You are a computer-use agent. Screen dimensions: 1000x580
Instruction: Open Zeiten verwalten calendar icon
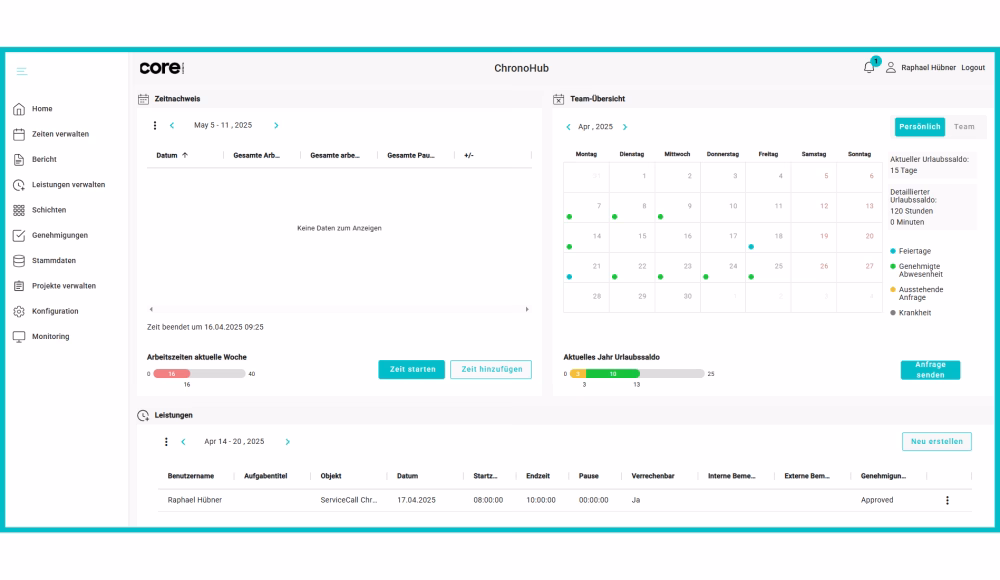tap(19, 134)
